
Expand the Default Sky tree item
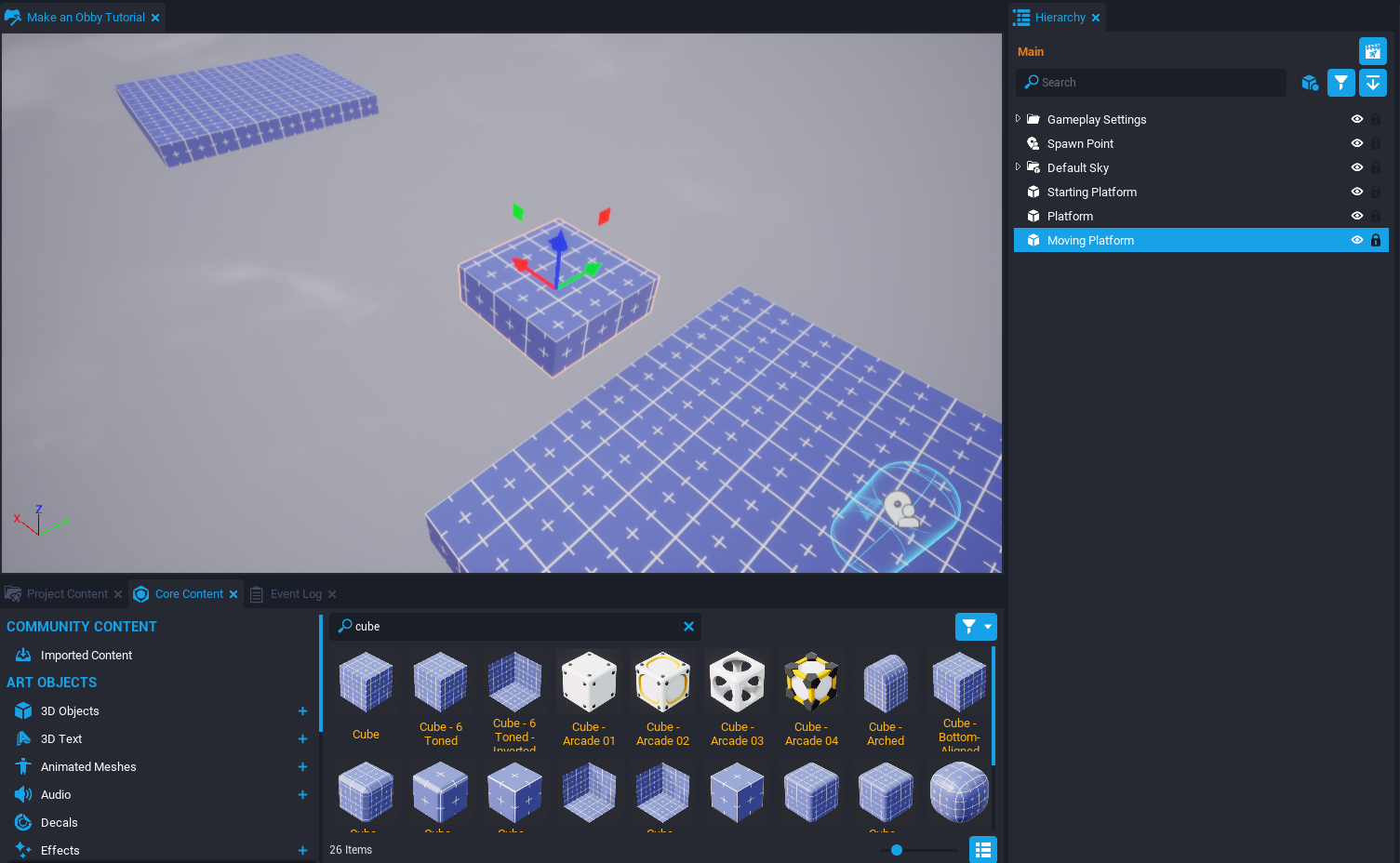click(x=1018, y=167)
